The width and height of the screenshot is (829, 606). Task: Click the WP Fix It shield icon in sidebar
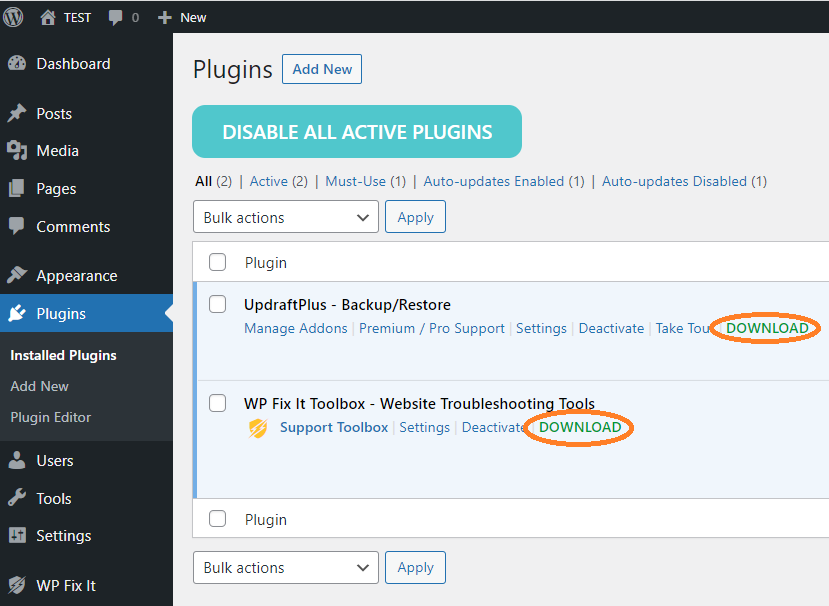[x=17, y=585]
